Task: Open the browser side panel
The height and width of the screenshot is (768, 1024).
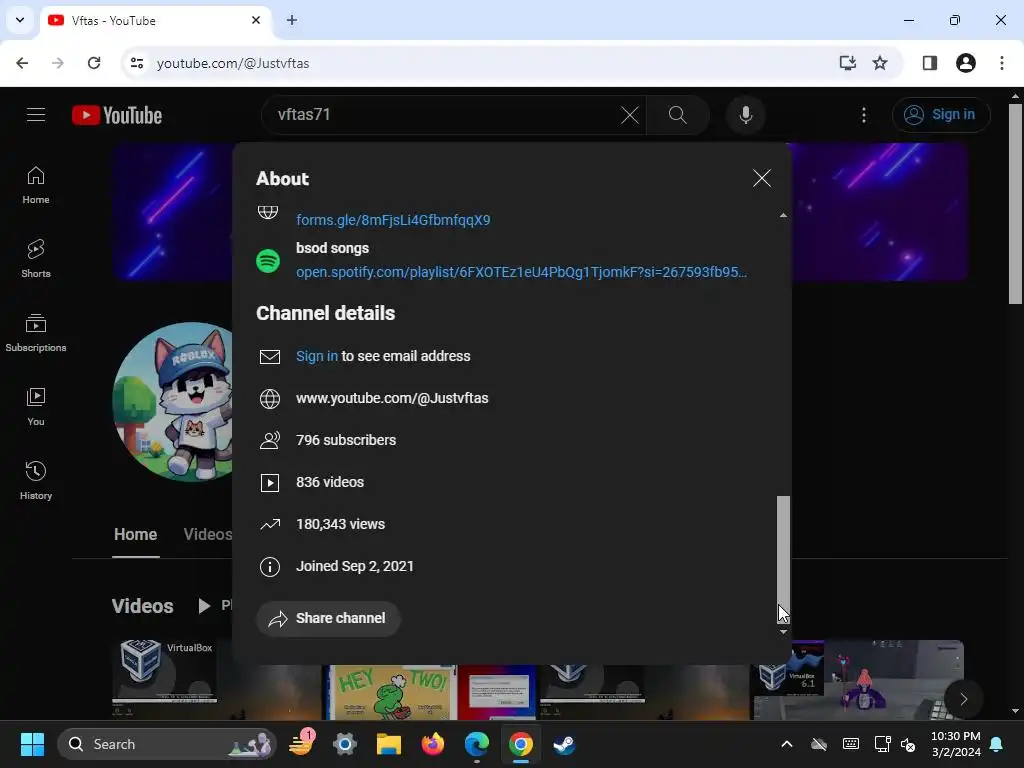Action: [929, 63]
